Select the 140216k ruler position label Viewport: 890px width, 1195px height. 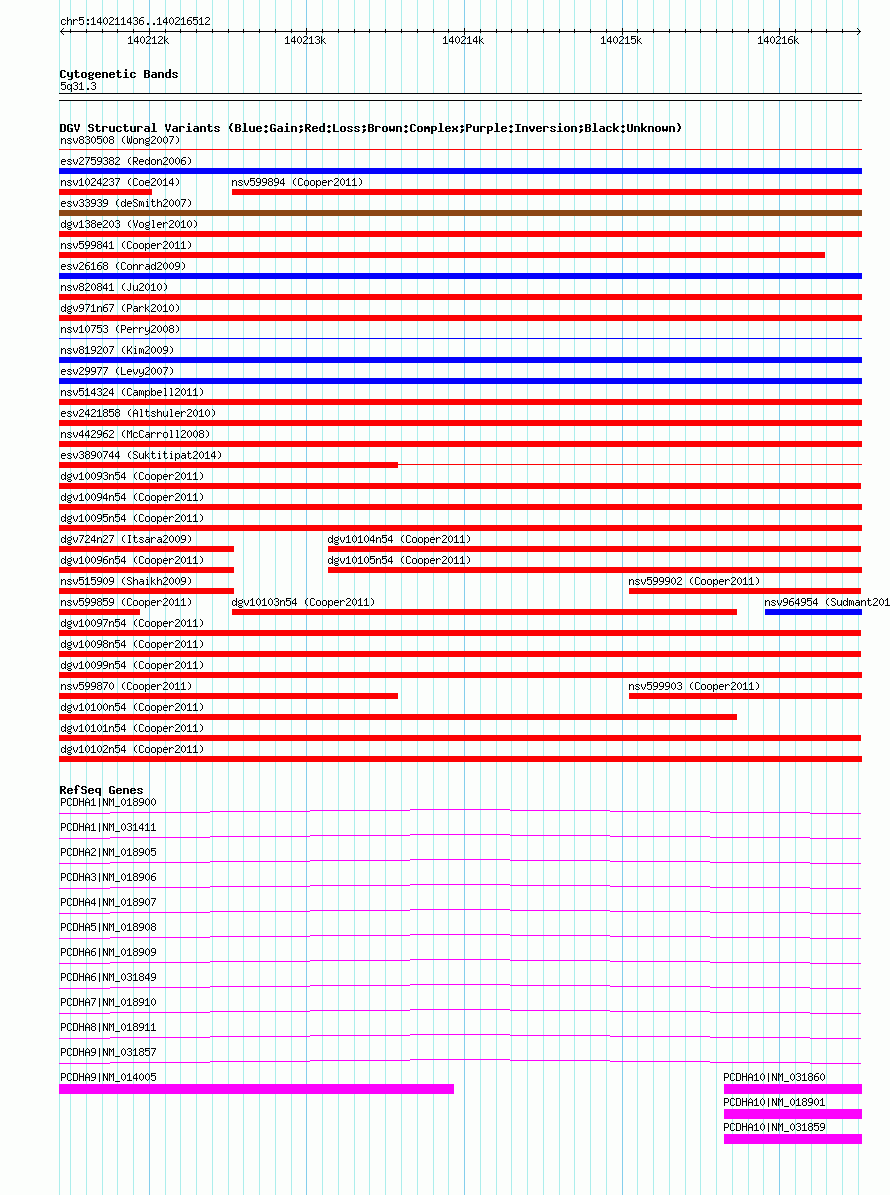pyautogui.click(x=778, y=40)
